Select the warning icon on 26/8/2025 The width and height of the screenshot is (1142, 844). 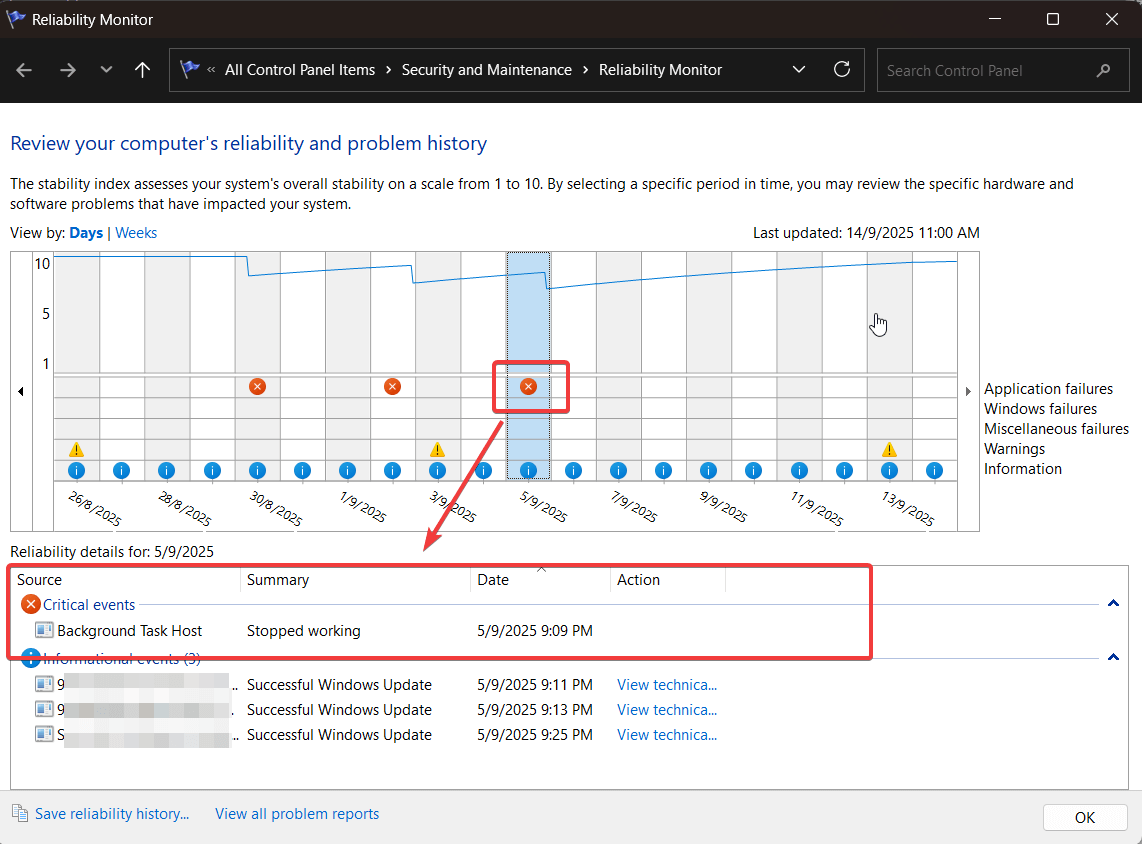point(76,450)
